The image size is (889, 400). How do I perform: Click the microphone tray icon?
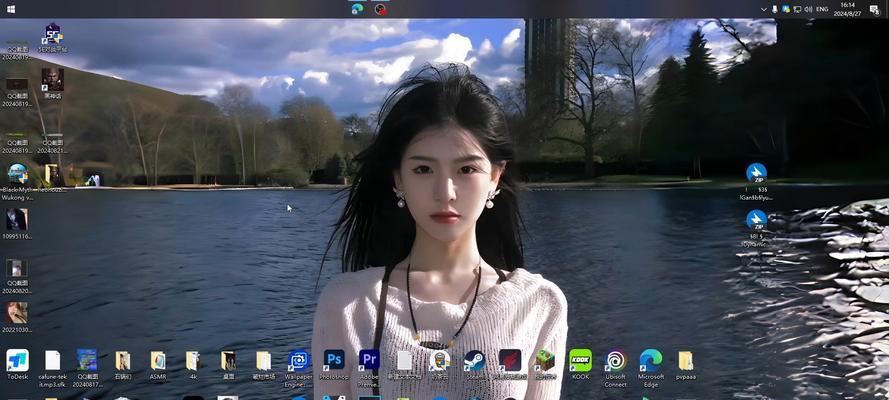click(774, 9)
